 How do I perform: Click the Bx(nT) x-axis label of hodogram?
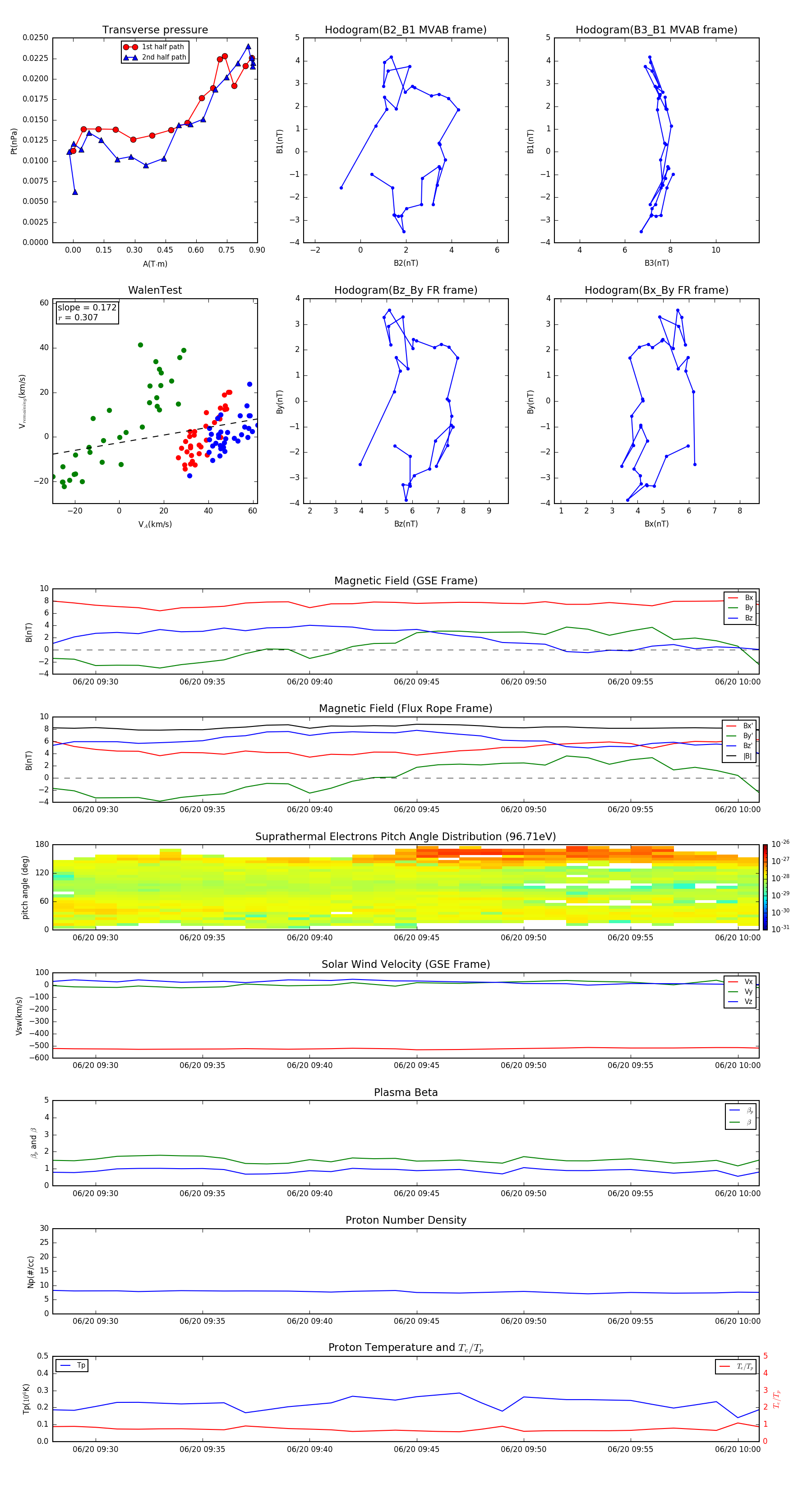click(x=656, y=524)
